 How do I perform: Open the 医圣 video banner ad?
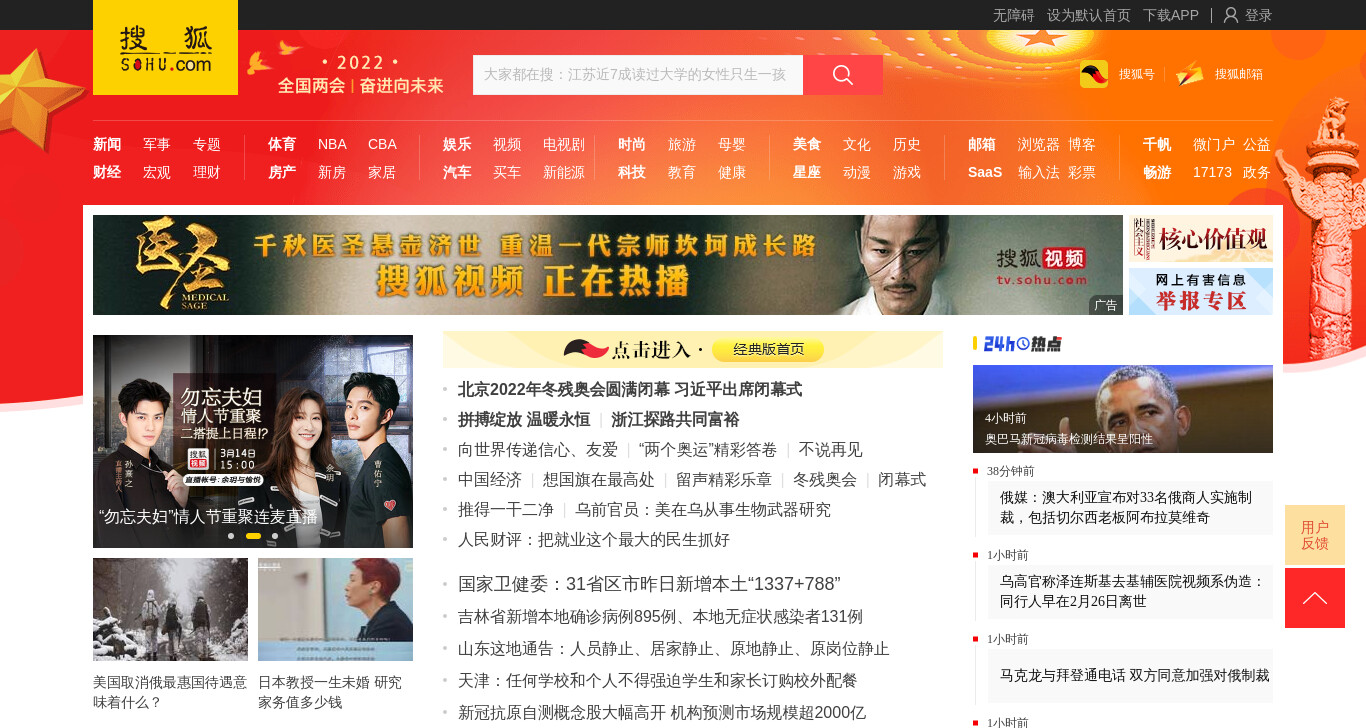[x=608, y=265]
